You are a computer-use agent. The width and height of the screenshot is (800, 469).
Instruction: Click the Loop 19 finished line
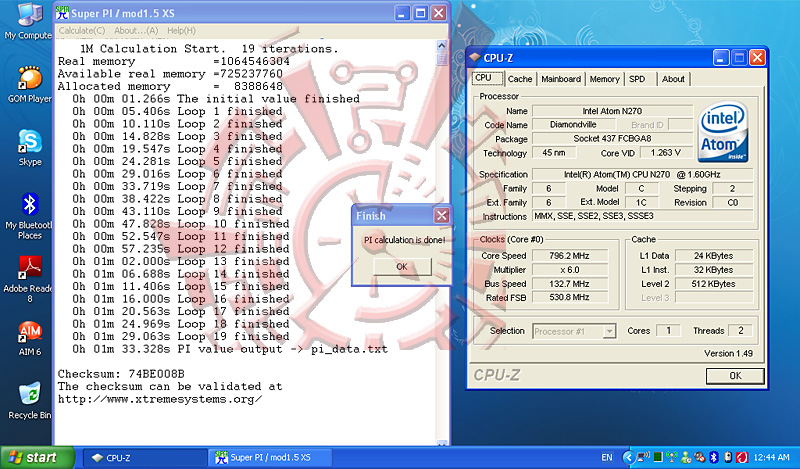coord(181,336)
